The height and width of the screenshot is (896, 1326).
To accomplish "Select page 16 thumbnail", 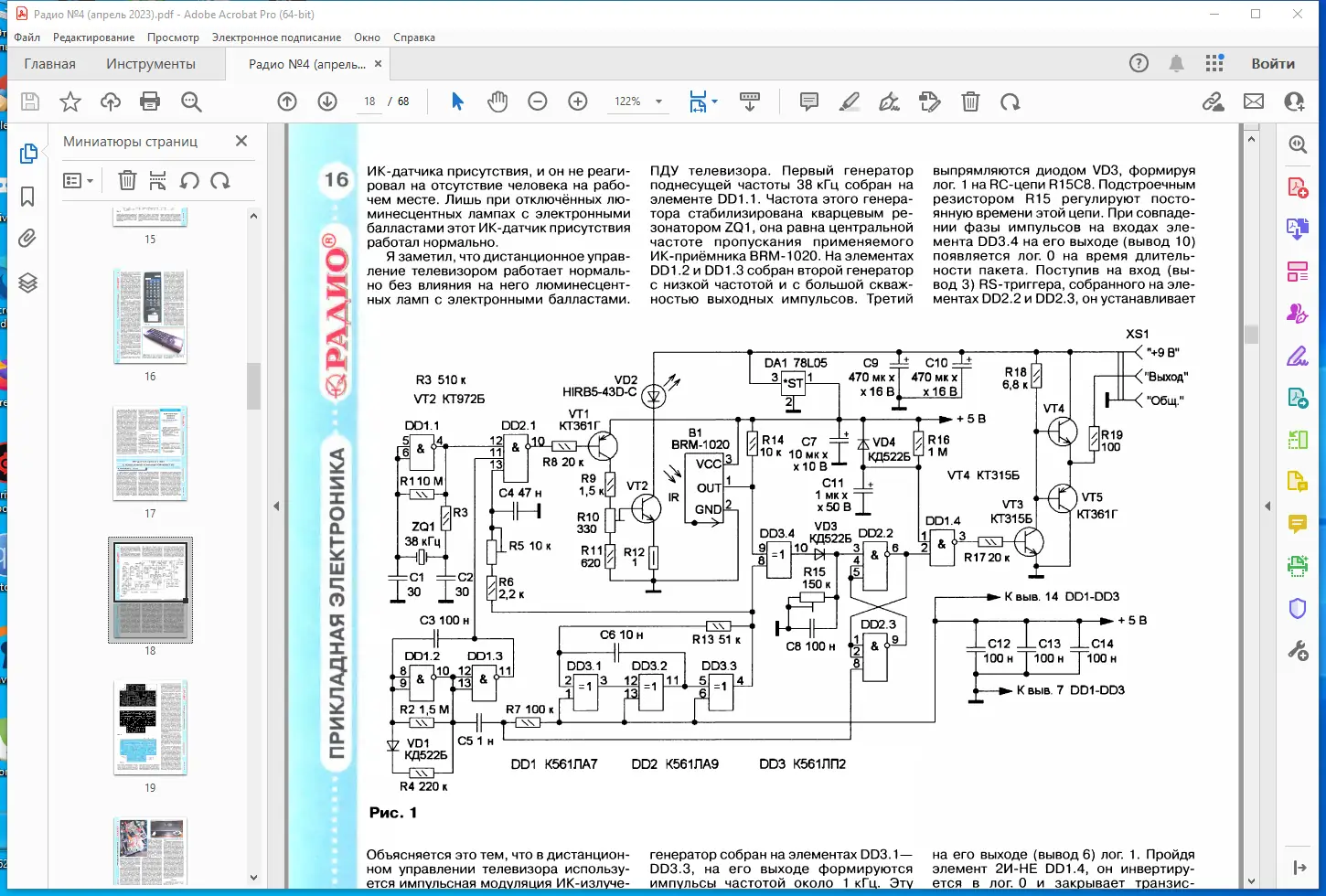I will (x=150, y=317).
